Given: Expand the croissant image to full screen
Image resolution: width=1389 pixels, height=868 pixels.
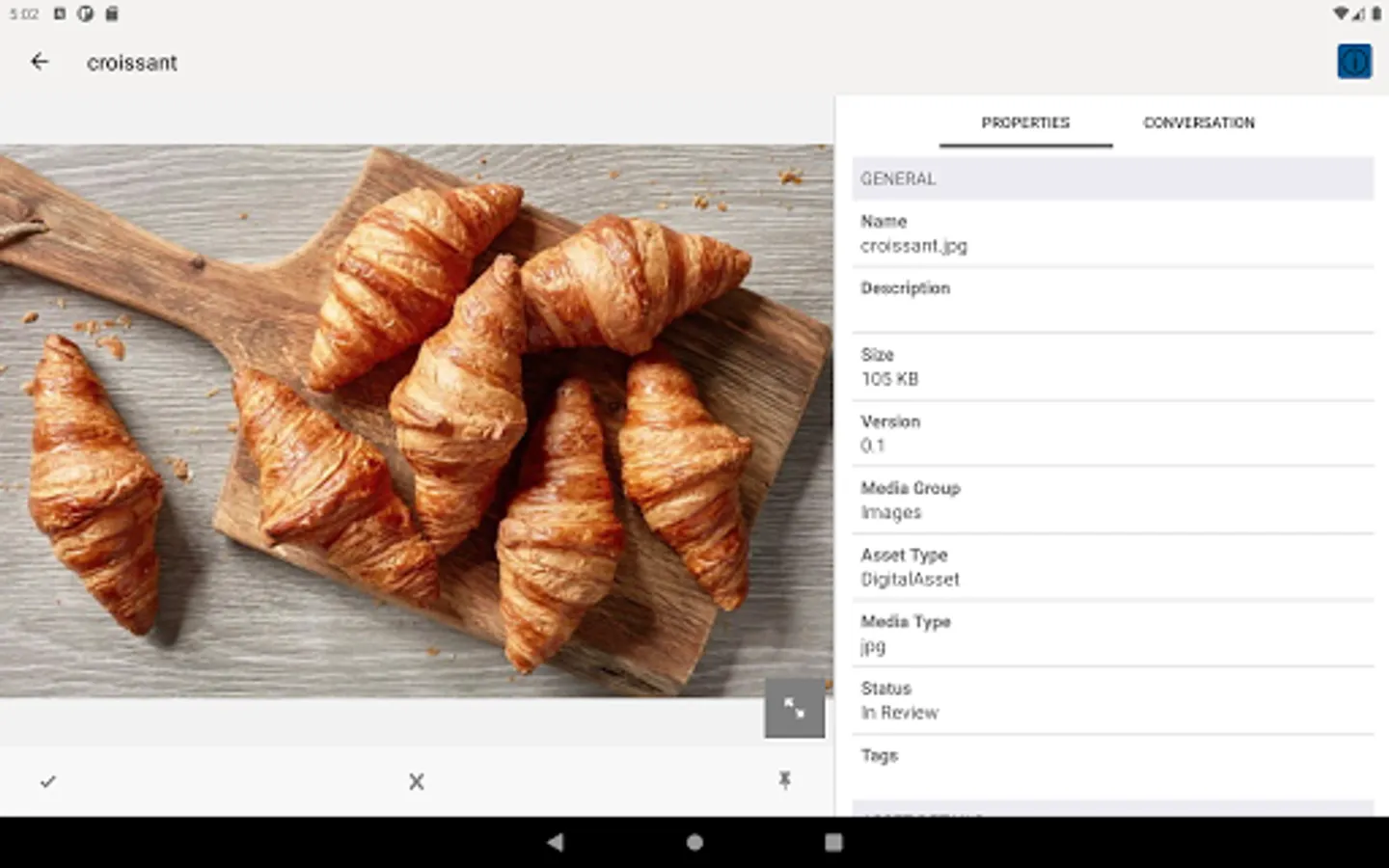Looking at the screenshot, I should 795,708.
